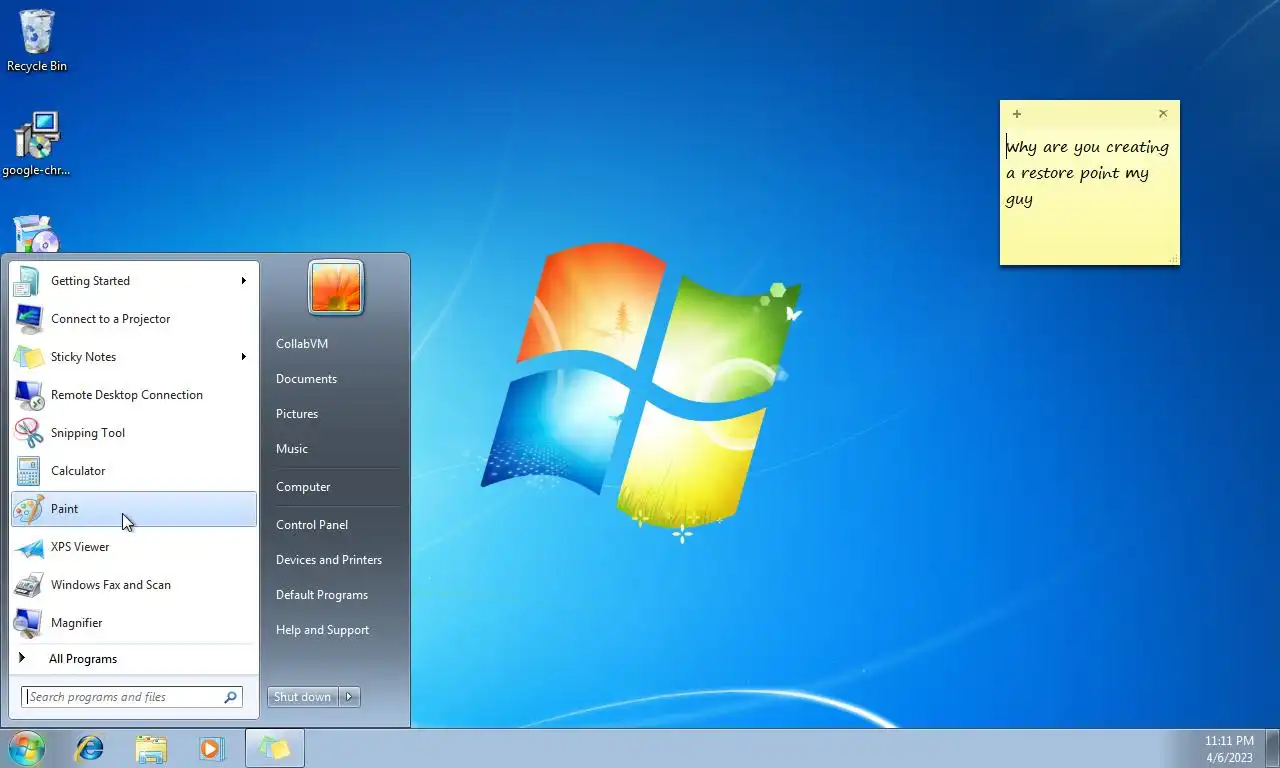Select the google-chr... installer desktop icon
The height and width of the screenshot is (768, 1280).
click(37, 144)
